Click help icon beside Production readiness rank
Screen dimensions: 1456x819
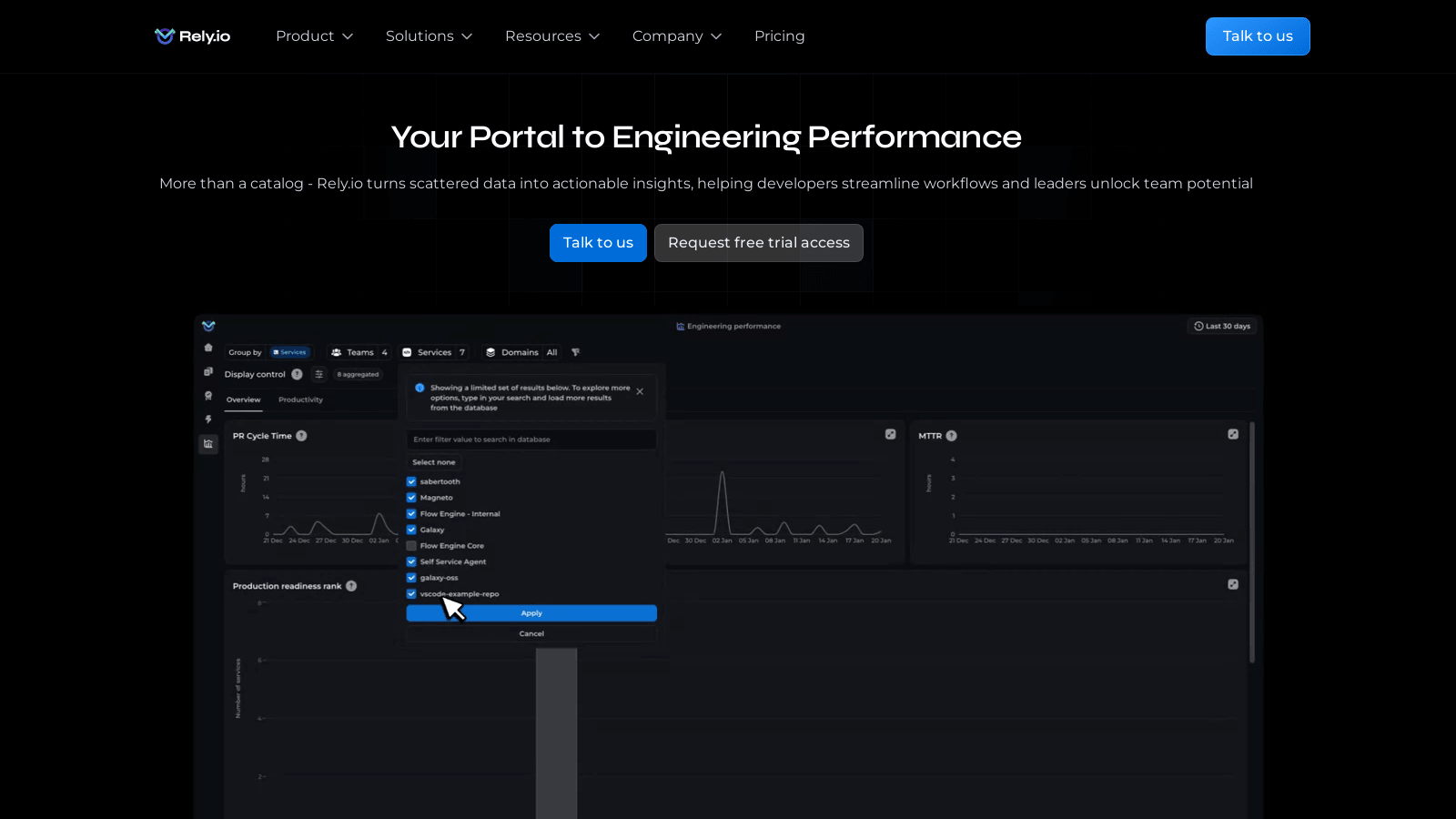point(351,586)
